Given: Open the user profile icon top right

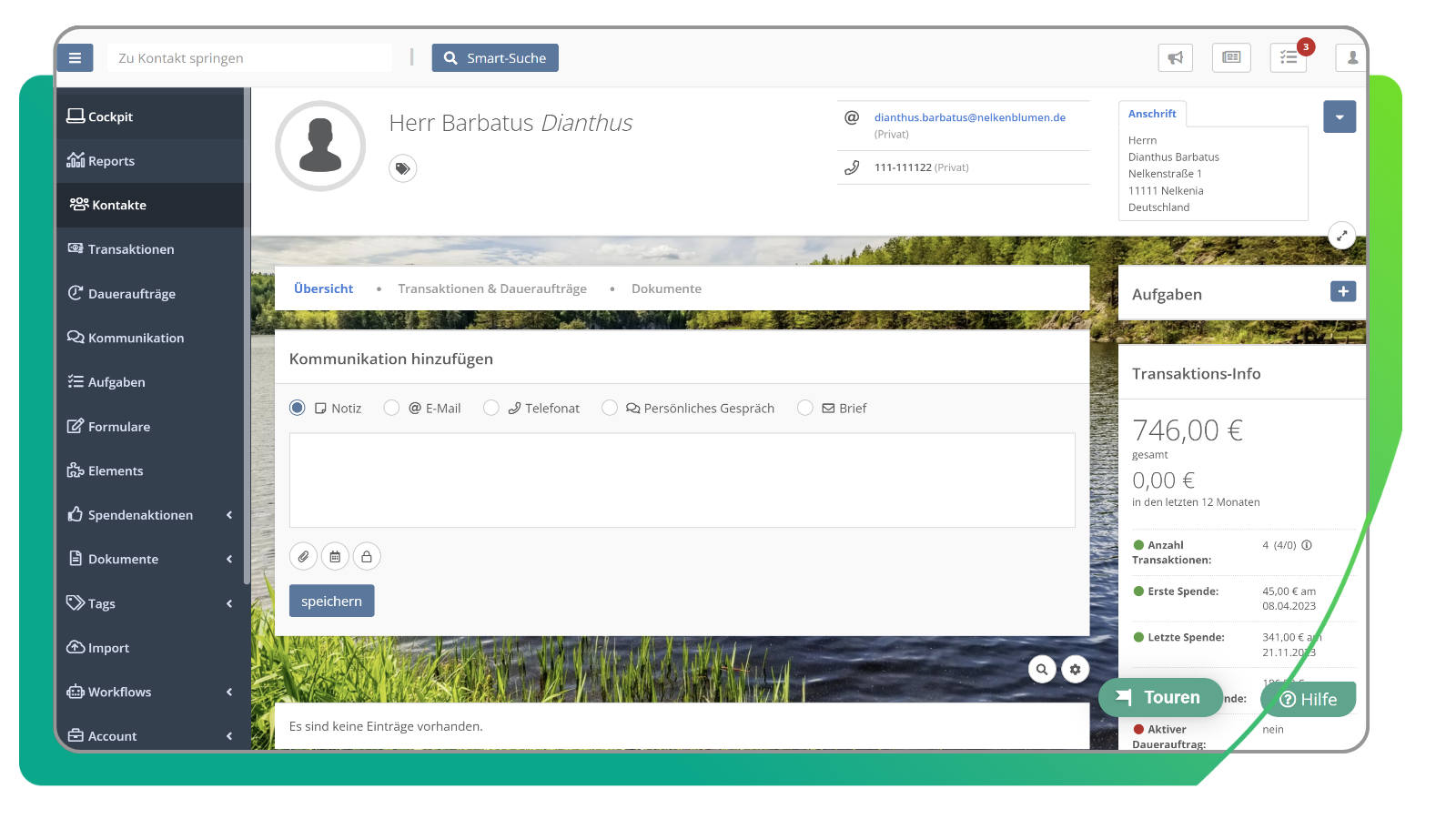Looking at the screenshot, I should tap(1350, 57).
